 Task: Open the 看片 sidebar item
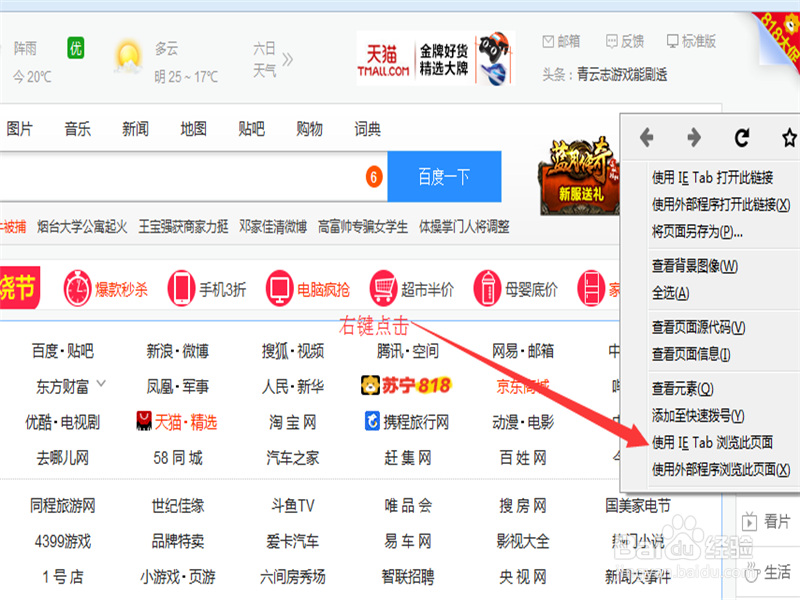(766, 521)
